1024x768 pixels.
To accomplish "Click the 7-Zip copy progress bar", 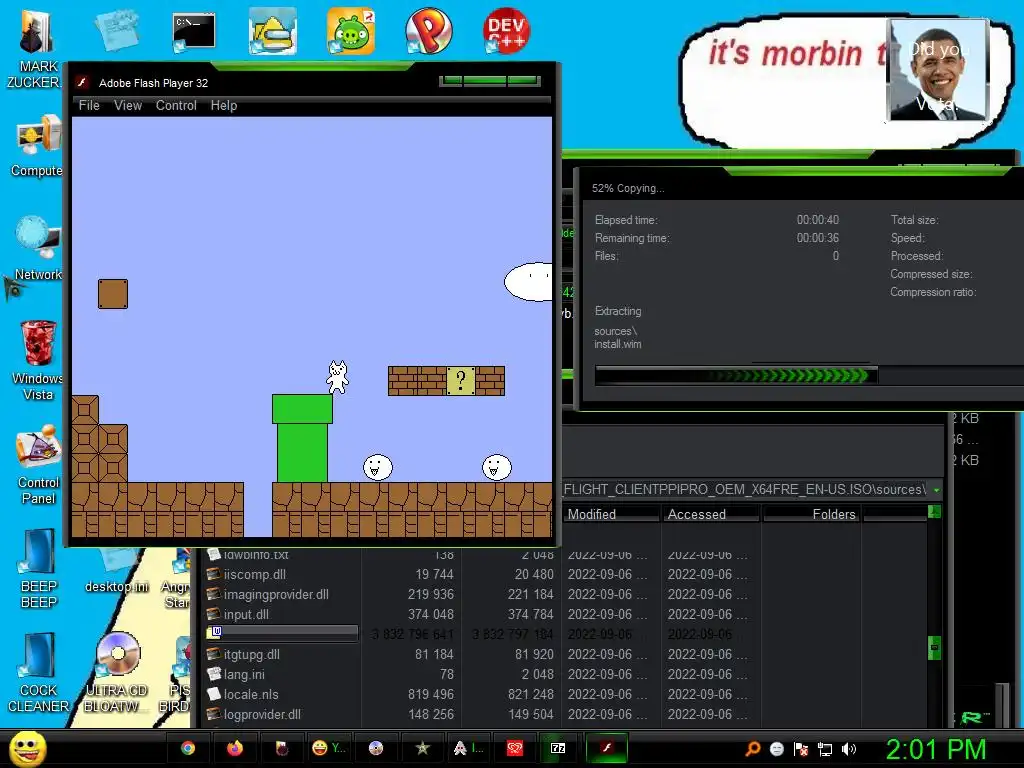I will 809,376.
